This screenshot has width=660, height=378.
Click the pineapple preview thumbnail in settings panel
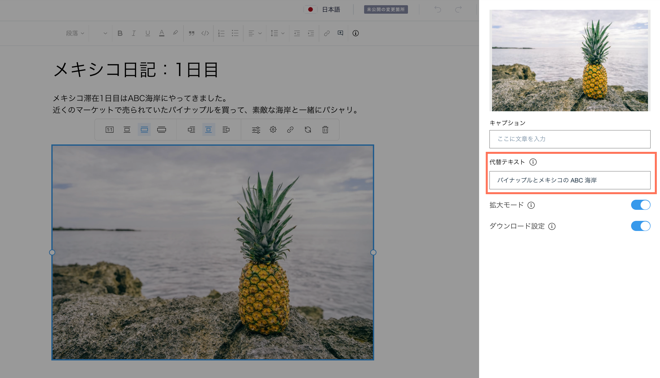tap(570, 61)
